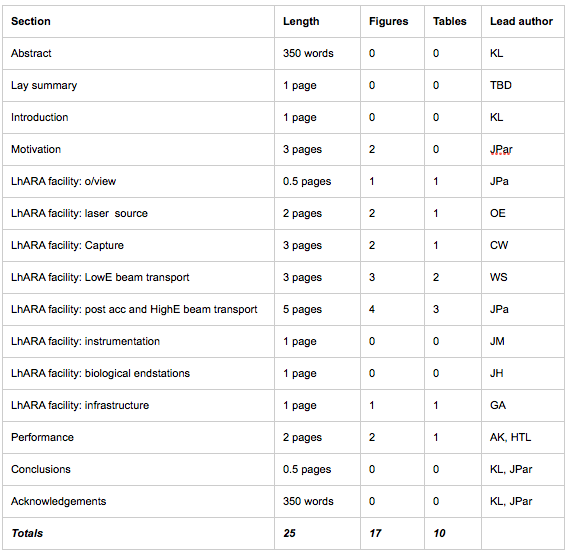Select the LhARA facility: Capture cell
The width and height of the screenshot is (569, 554).
pos(138,245)
